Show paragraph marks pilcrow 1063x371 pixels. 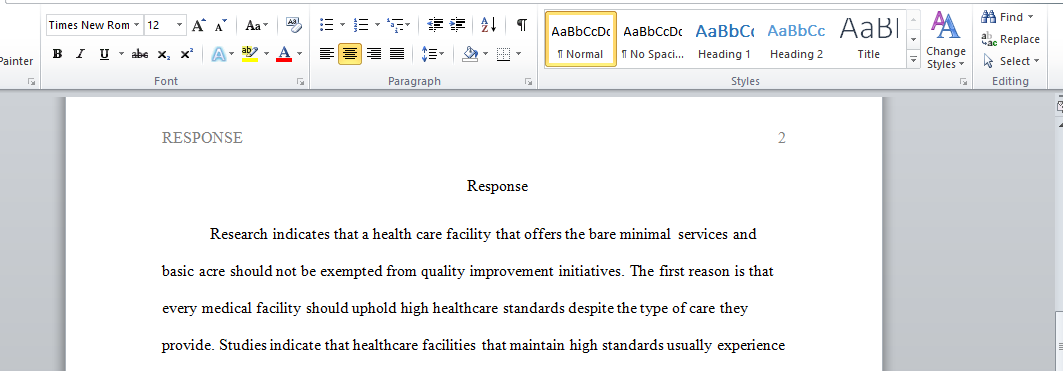pos(521,25)
